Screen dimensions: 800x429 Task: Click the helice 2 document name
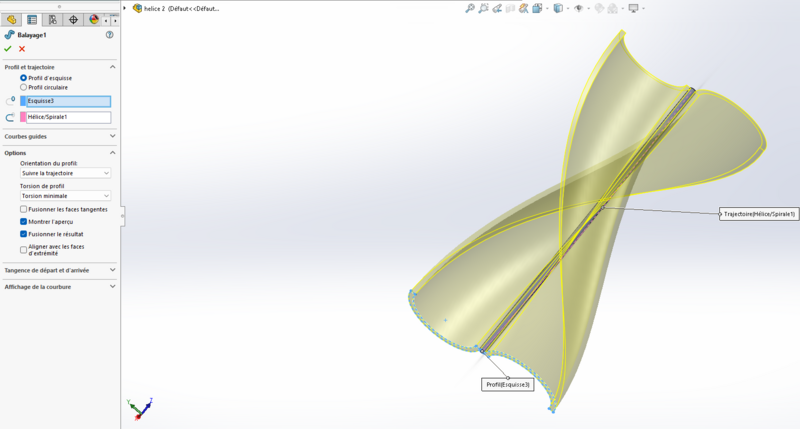tap(182, 9)
